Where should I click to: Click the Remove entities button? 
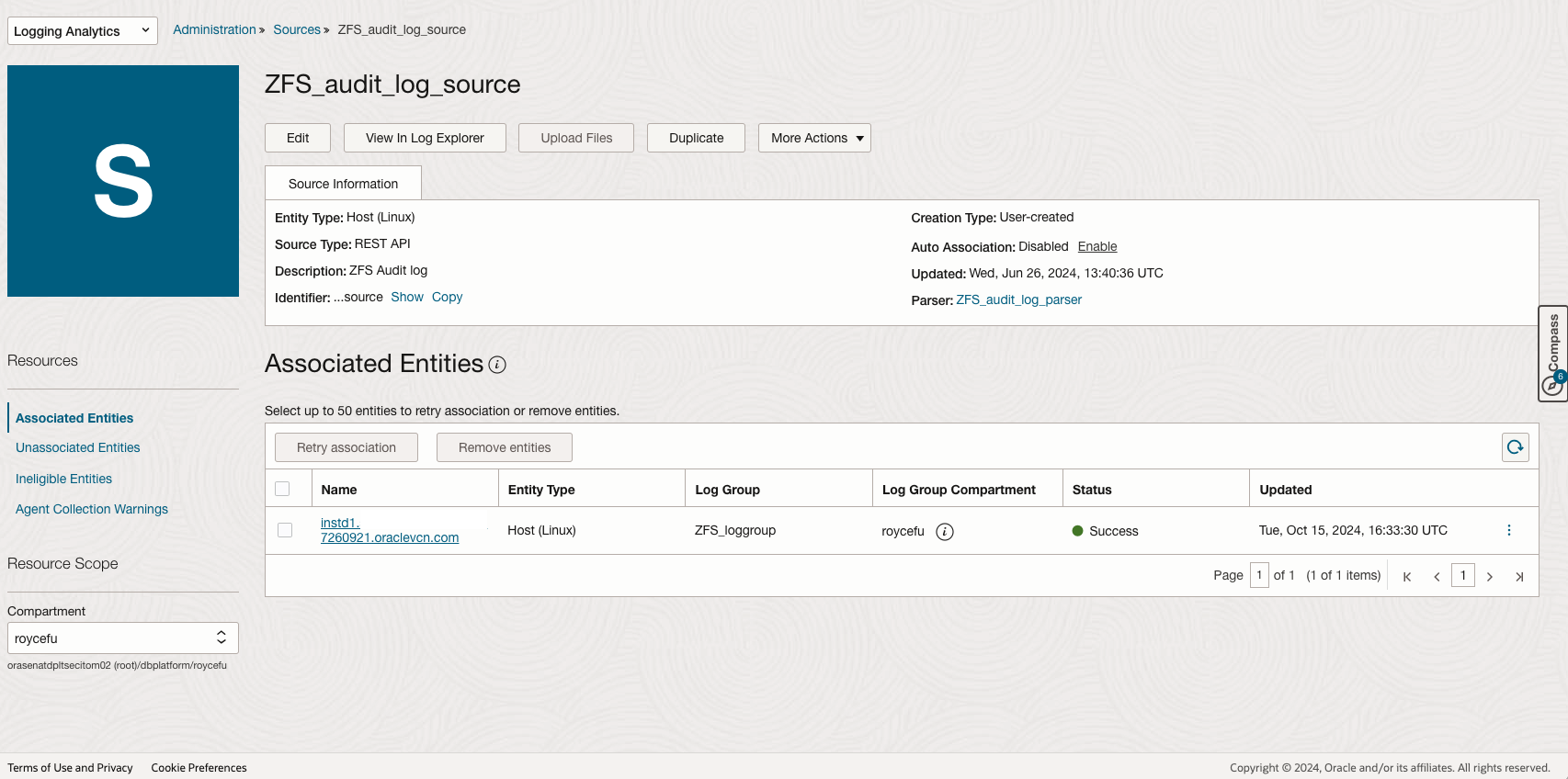coord(505,447)
